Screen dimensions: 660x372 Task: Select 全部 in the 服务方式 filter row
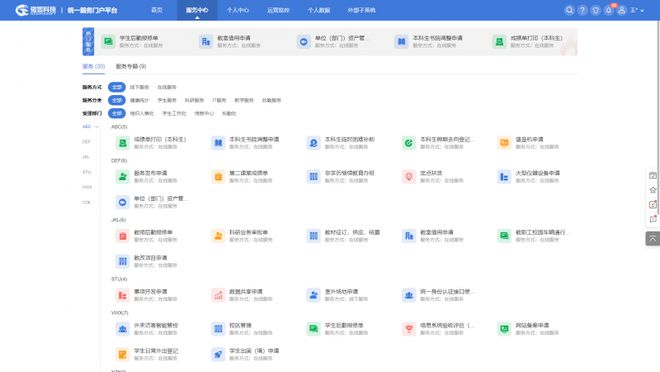[x=117, y=87]
